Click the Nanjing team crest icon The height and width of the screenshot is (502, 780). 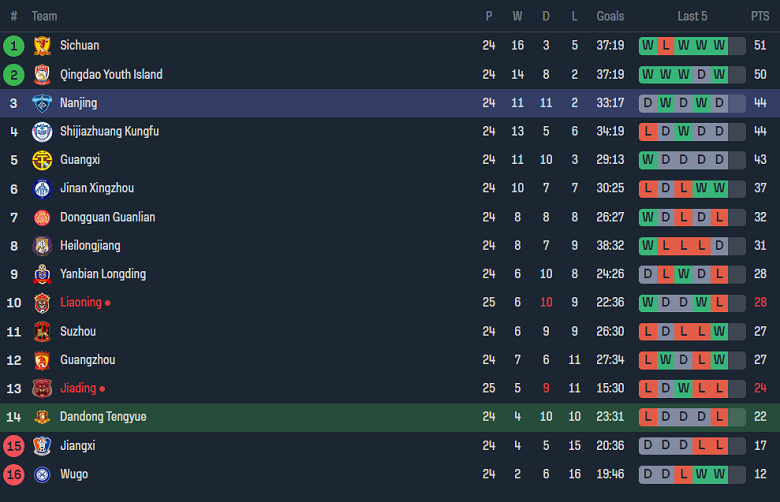tap(41, 103)
